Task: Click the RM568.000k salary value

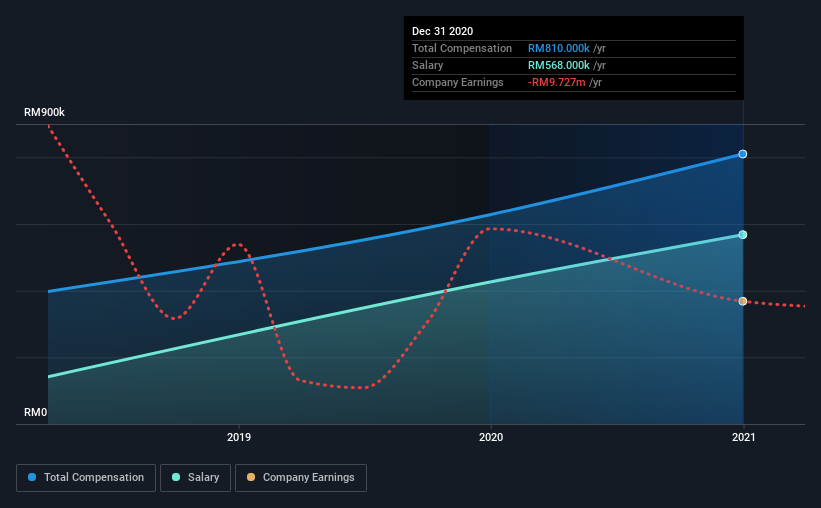Action: point(559,65)
